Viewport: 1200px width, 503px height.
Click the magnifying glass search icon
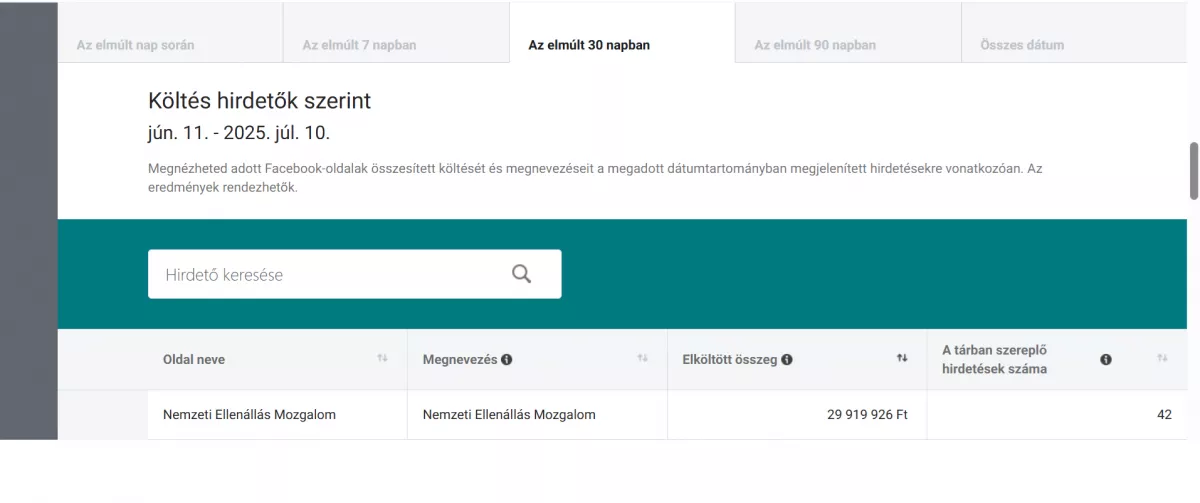tap(521, 274)
